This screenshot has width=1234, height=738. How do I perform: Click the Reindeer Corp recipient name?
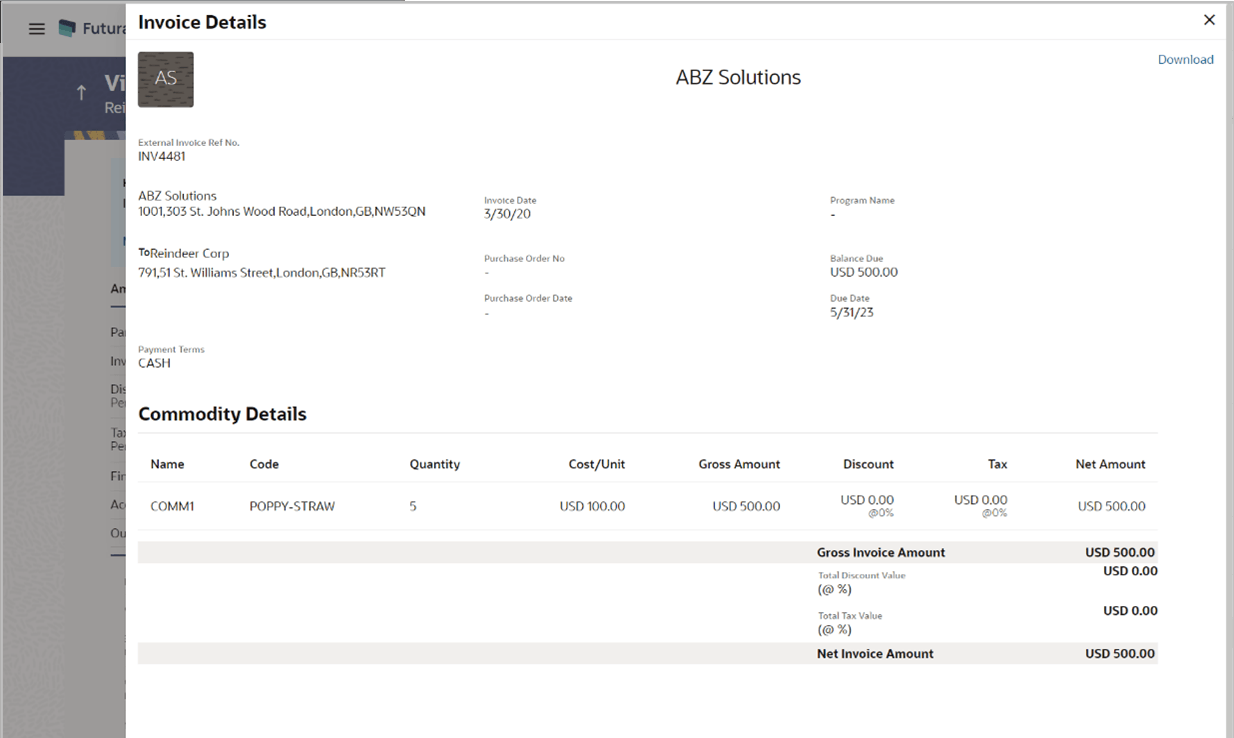point(189,254)
